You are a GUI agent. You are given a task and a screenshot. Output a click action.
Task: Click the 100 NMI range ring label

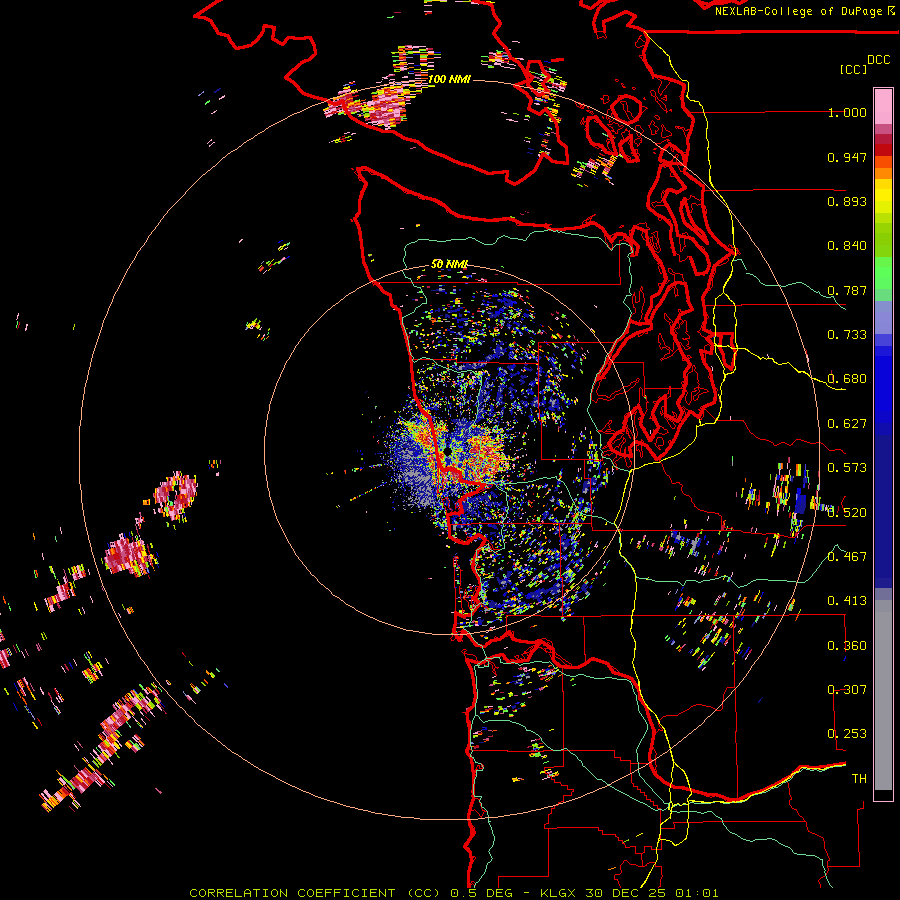coord(449,79)
